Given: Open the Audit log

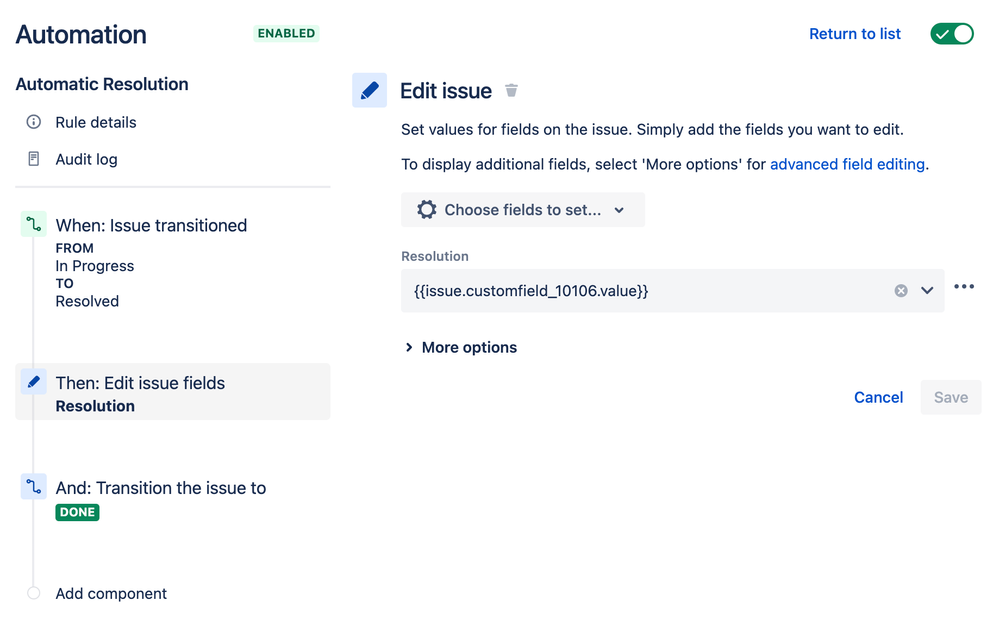Looking at the screenshot, I should pos(86,159).
